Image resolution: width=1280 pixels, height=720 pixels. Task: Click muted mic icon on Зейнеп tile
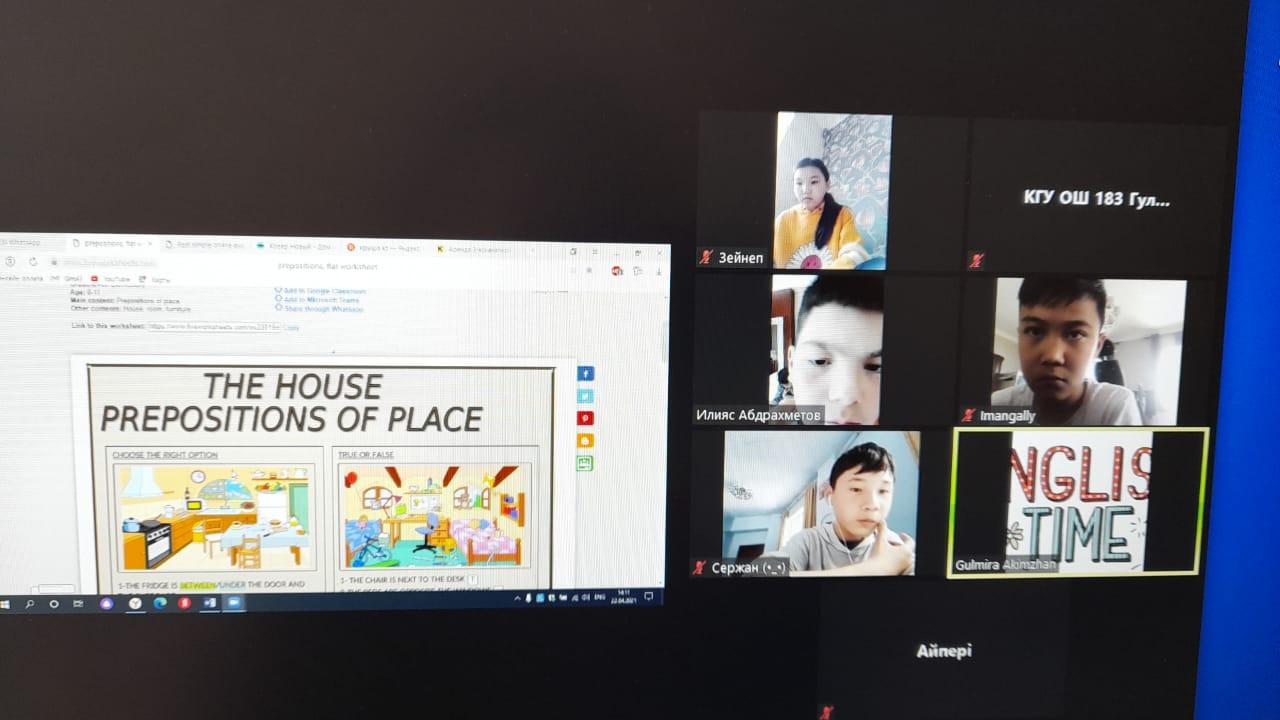pyautogui.click(x=706, y=257)
